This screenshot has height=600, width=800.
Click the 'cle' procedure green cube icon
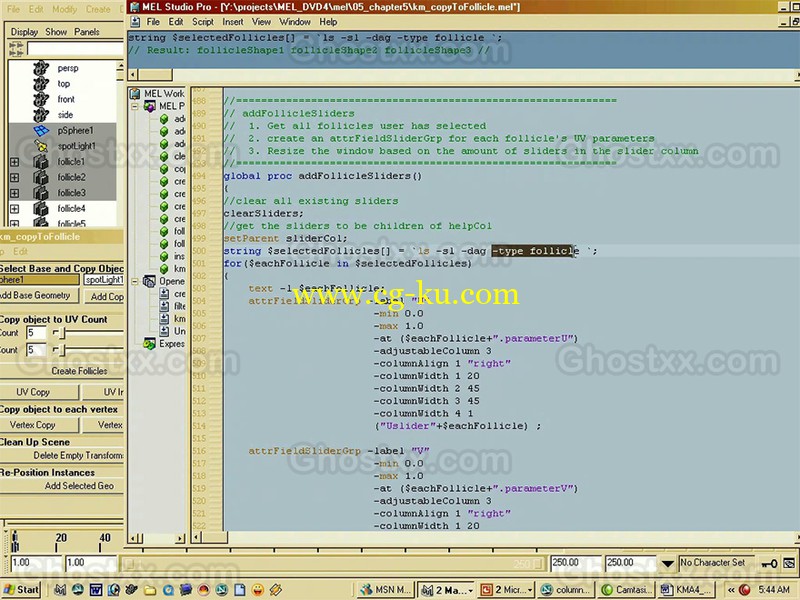click(164, 156)
